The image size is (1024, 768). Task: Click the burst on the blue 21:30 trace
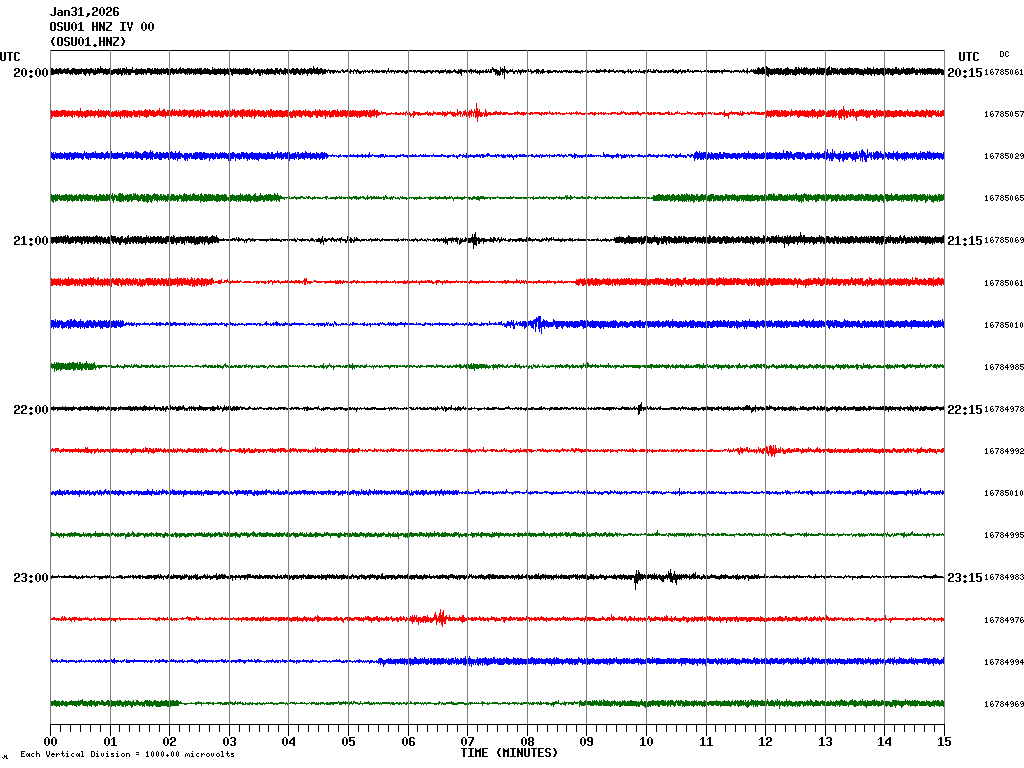(538, 323)
